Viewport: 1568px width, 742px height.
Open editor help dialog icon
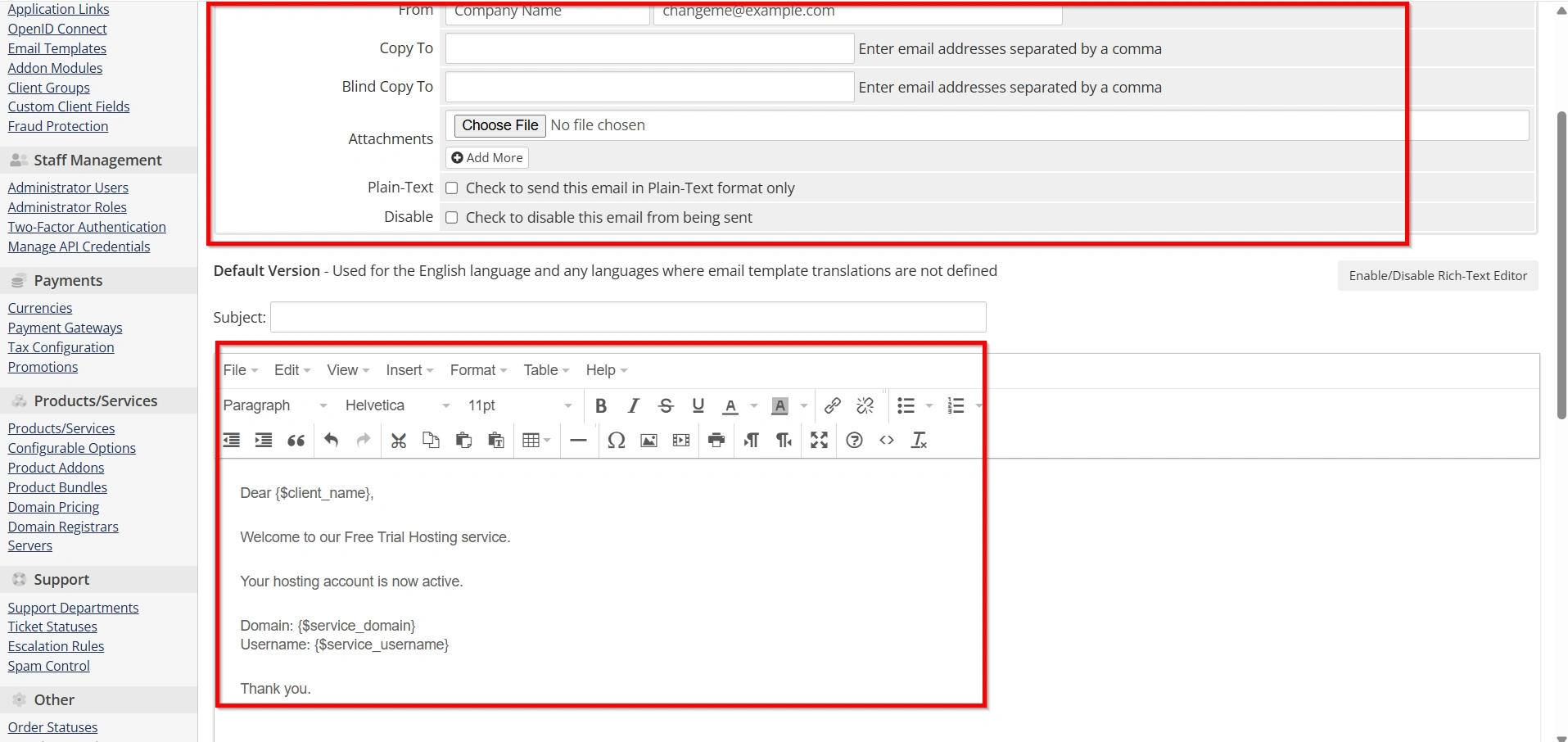pyautogui.click(x=854, y=441)
